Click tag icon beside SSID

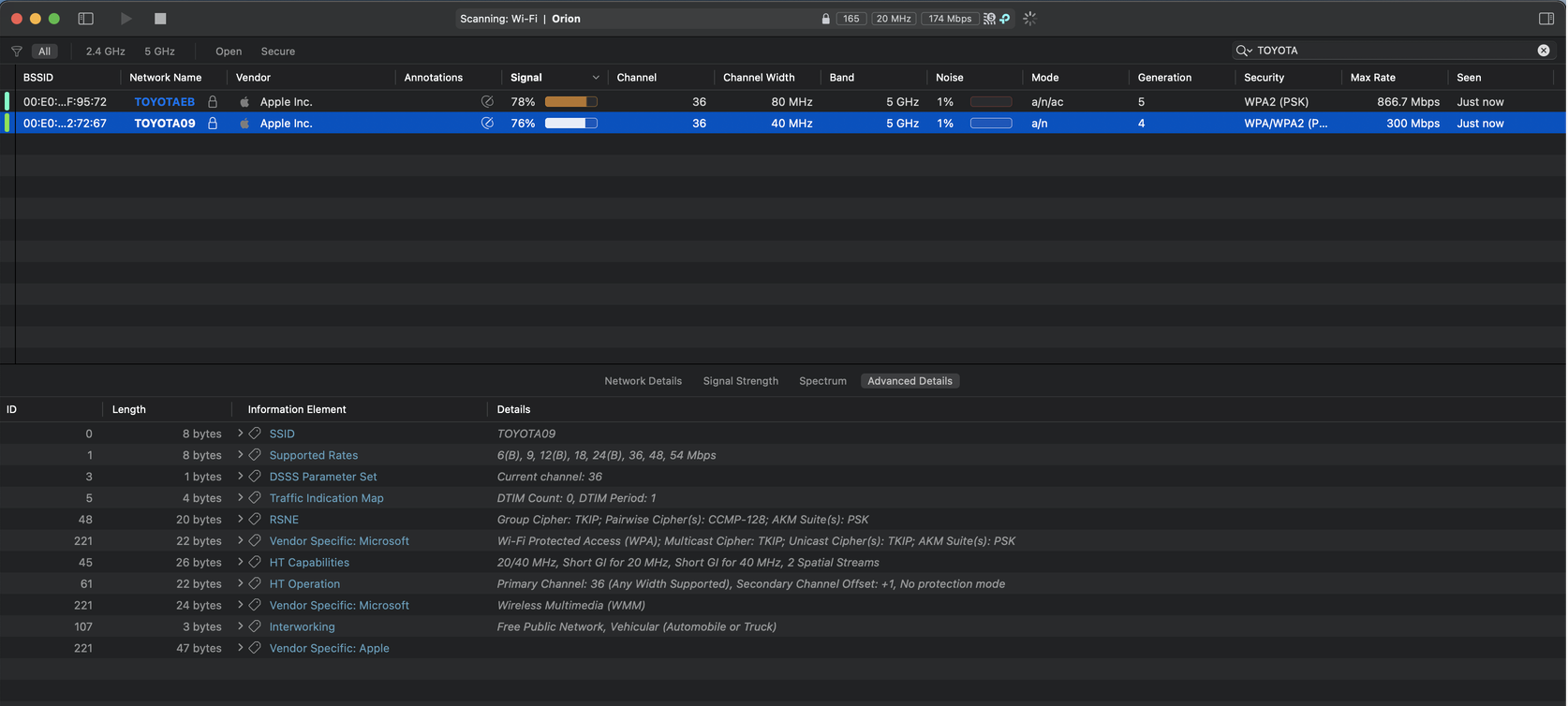pos(255,434)
